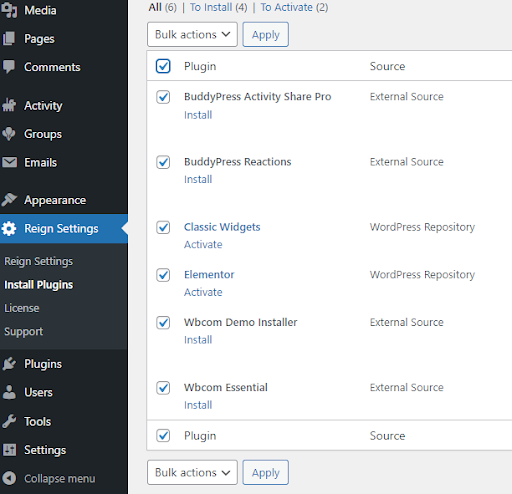Click Elementor's WordPress Repository source text
The image size is (512, 494).
422,275
